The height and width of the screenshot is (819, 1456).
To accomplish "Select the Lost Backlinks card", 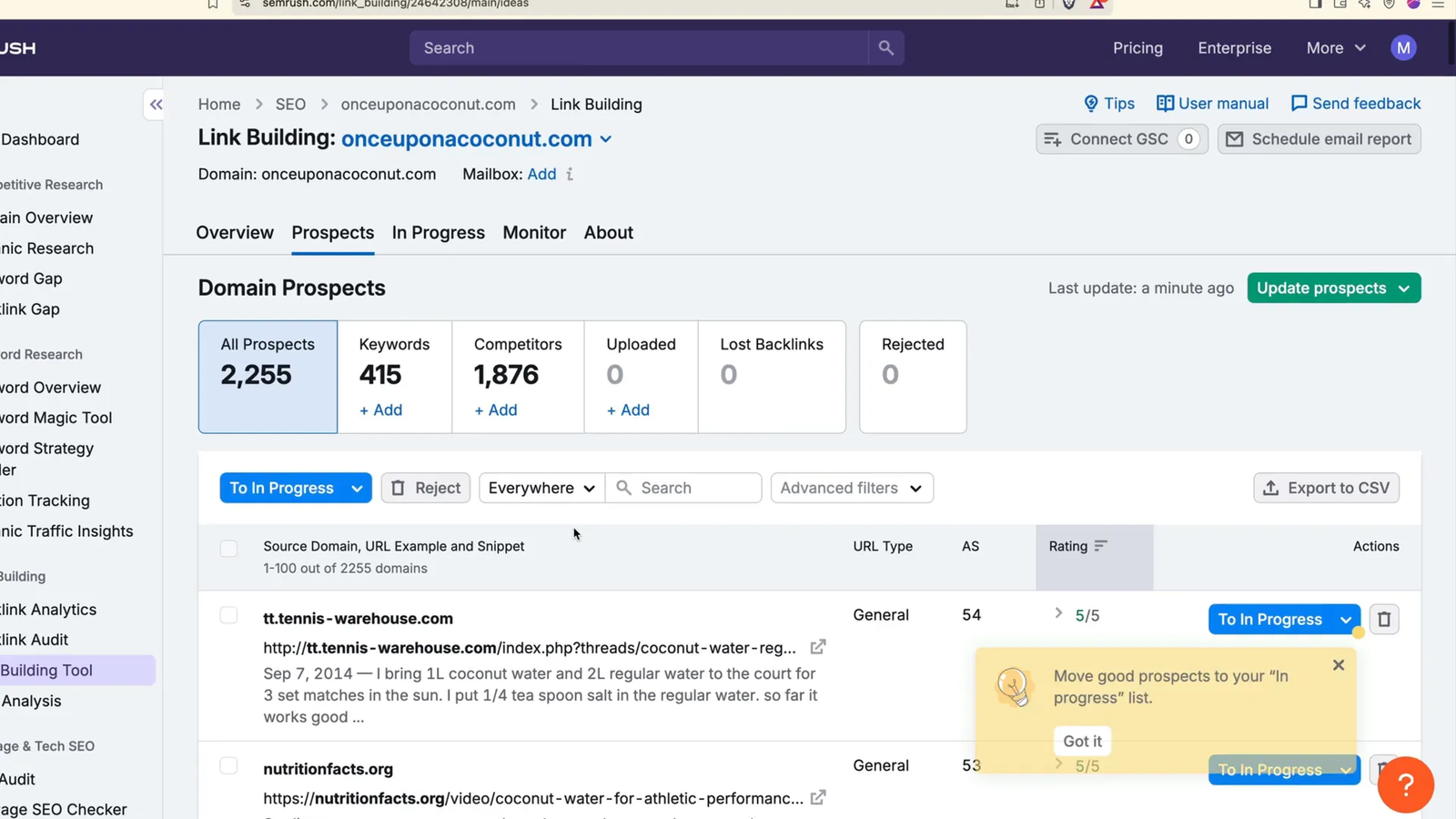I will coord(772,377).
